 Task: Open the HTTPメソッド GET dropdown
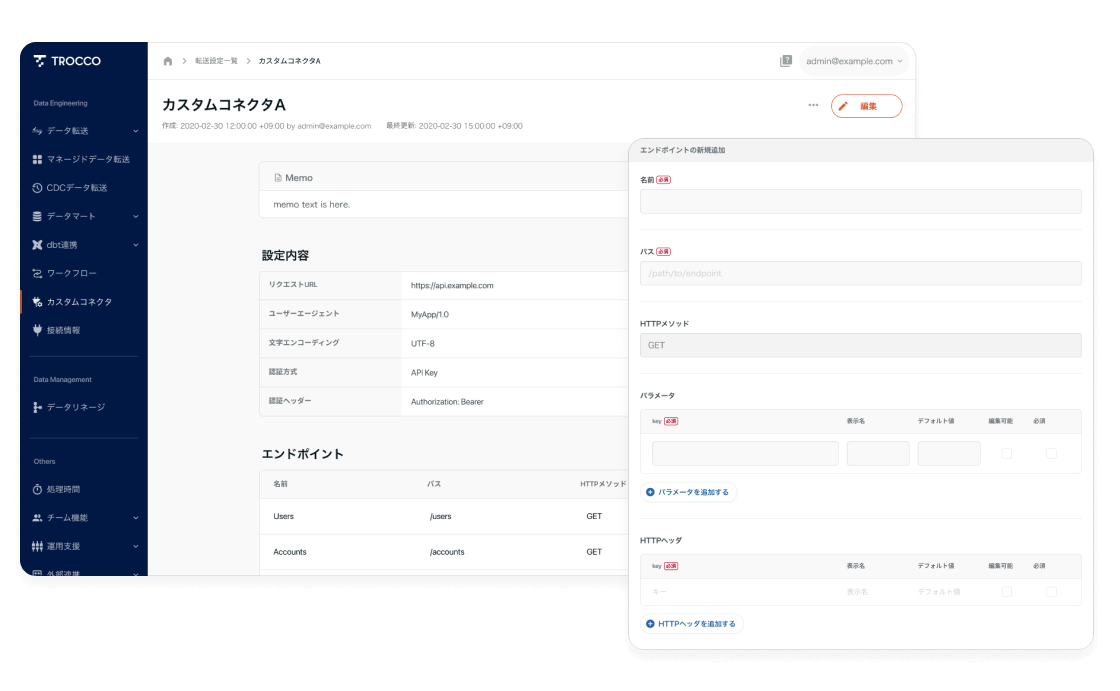point(860,345)
